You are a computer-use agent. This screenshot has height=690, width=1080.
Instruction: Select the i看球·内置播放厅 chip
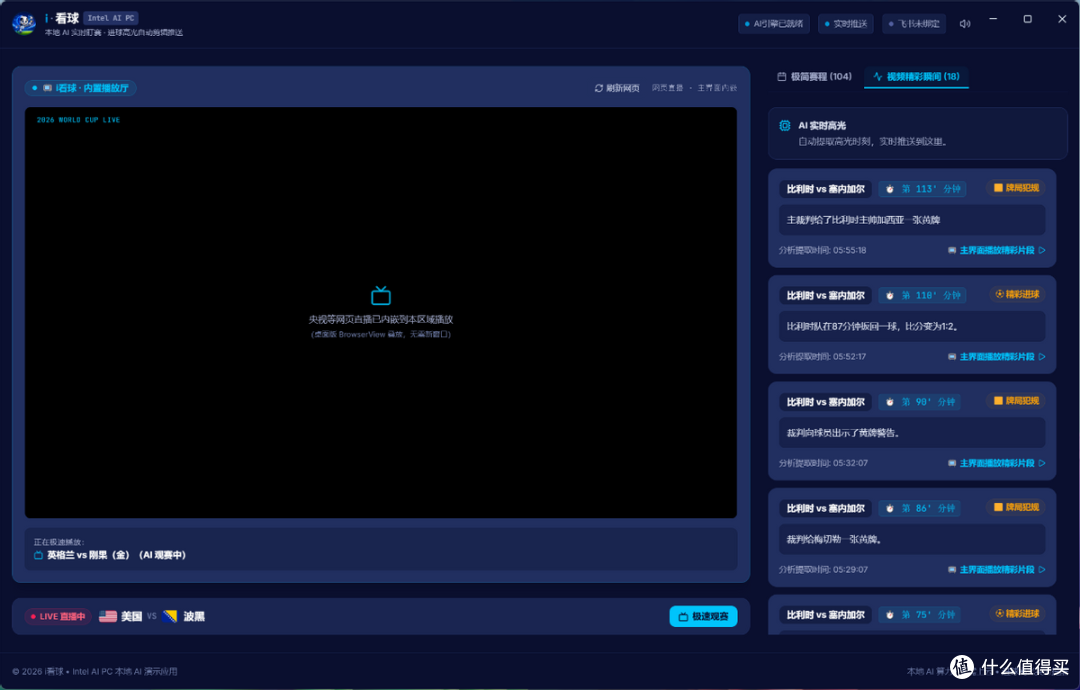click(81, 88)
